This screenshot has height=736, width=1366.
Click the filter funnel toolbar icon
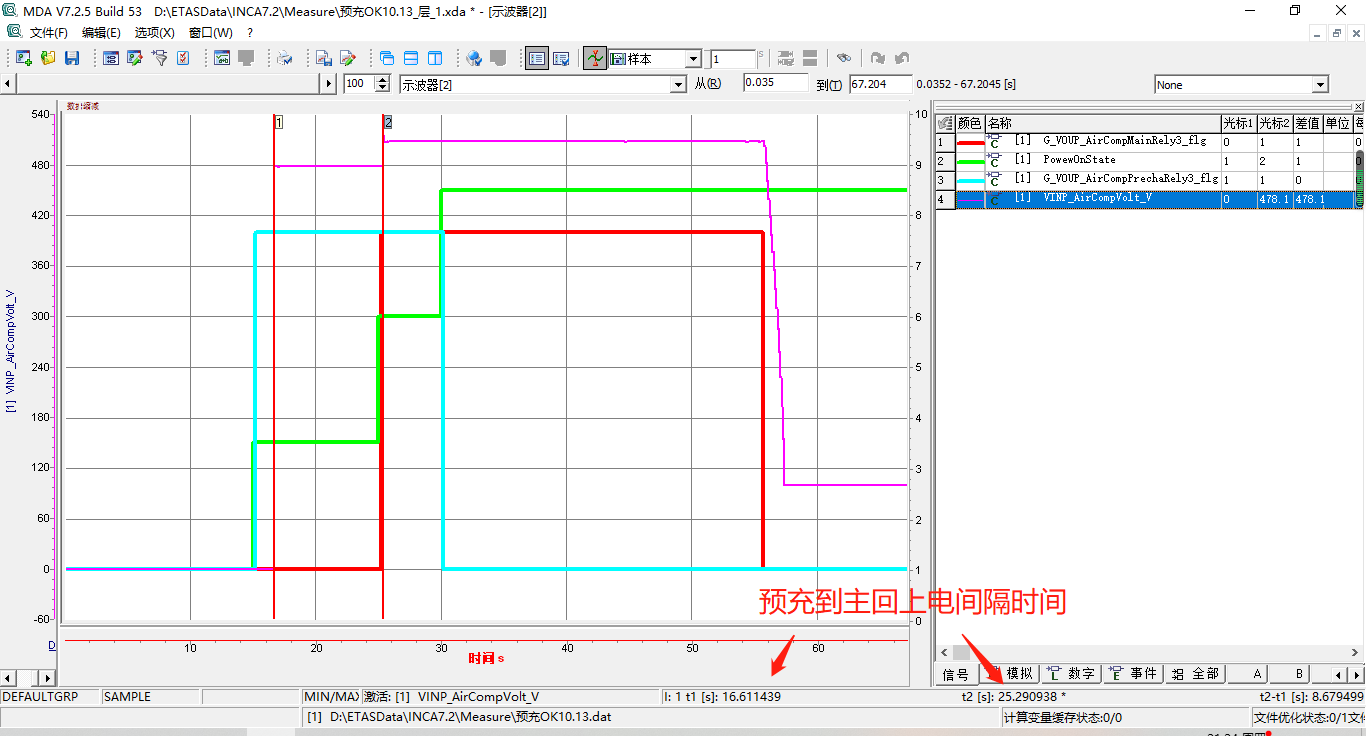160,58
